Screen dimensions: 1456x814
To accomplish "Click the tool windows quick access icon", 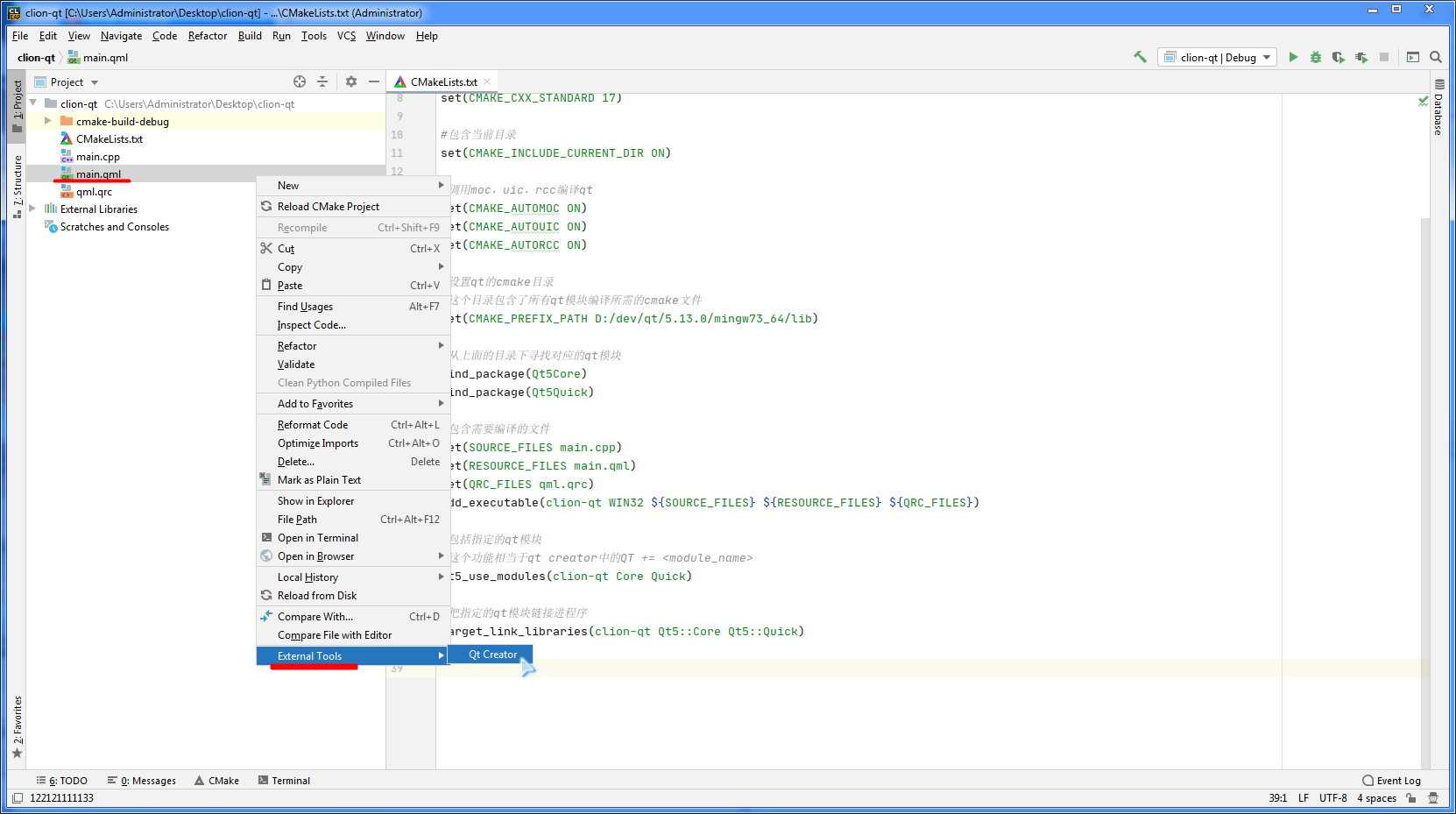I will pyautogui.click(x=18, y=798).
